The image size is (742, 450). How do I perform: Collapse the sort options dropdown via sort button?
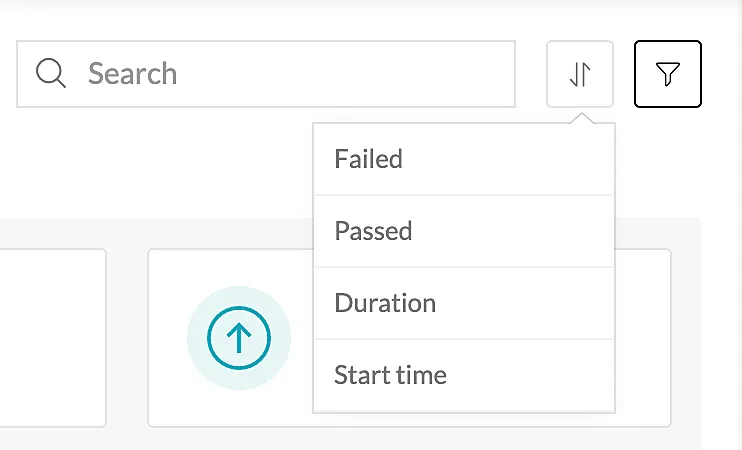pyautogui.click(x=580, y=74)
